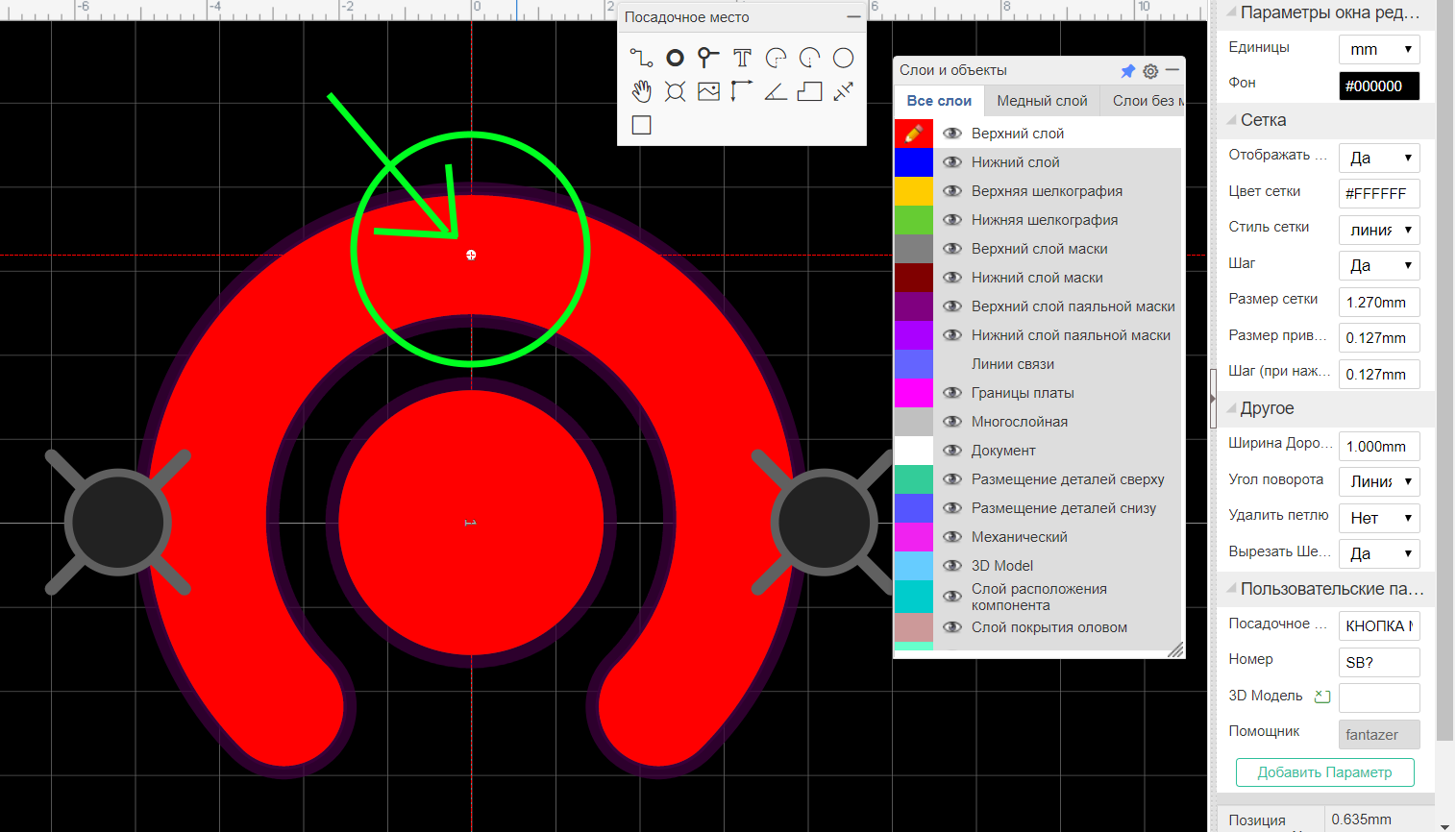This screenshot has height=832, width=1456.
Task: Open the Угол поворота dropdown
Action: (x=1379, y=481)
